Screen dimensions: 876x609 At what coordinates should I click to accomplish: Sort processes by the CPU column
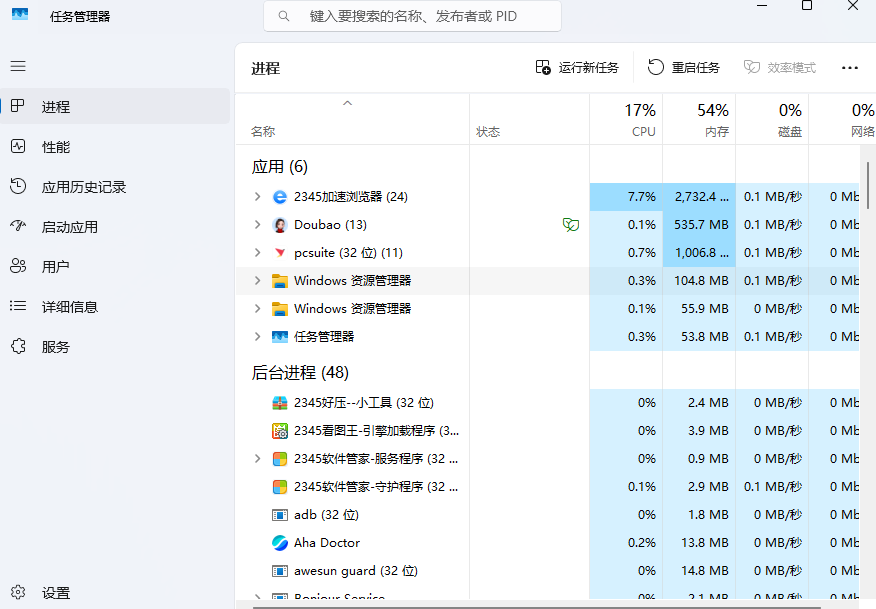626,120
